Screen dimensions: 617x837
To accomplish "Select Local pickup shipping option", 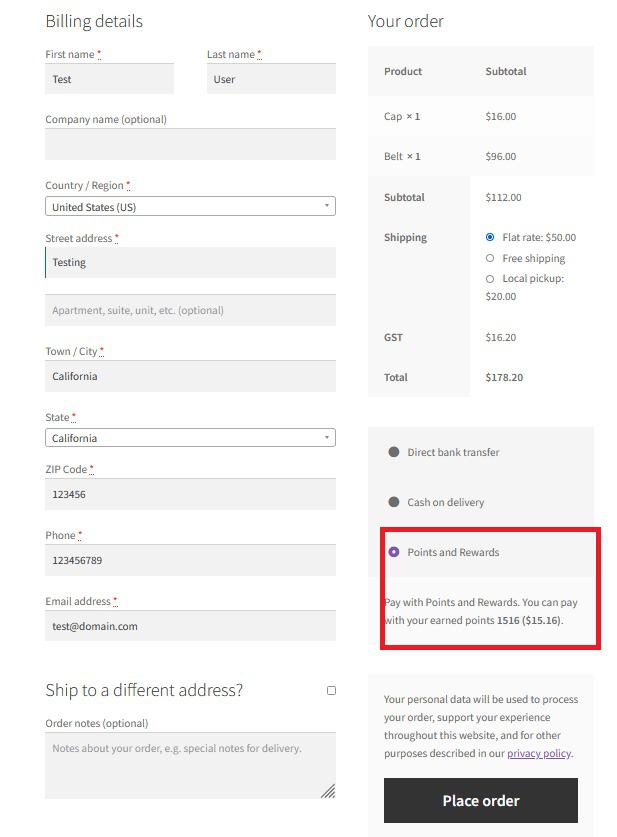I will click(x=490, y=278).
